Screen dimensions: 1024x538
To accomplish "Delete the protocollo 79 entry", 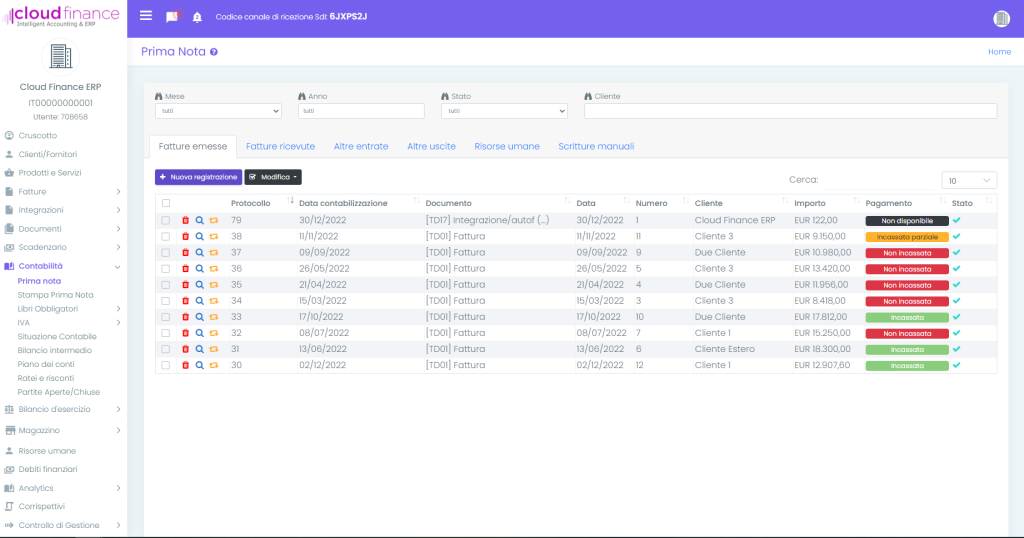I will tap(185, 221).
